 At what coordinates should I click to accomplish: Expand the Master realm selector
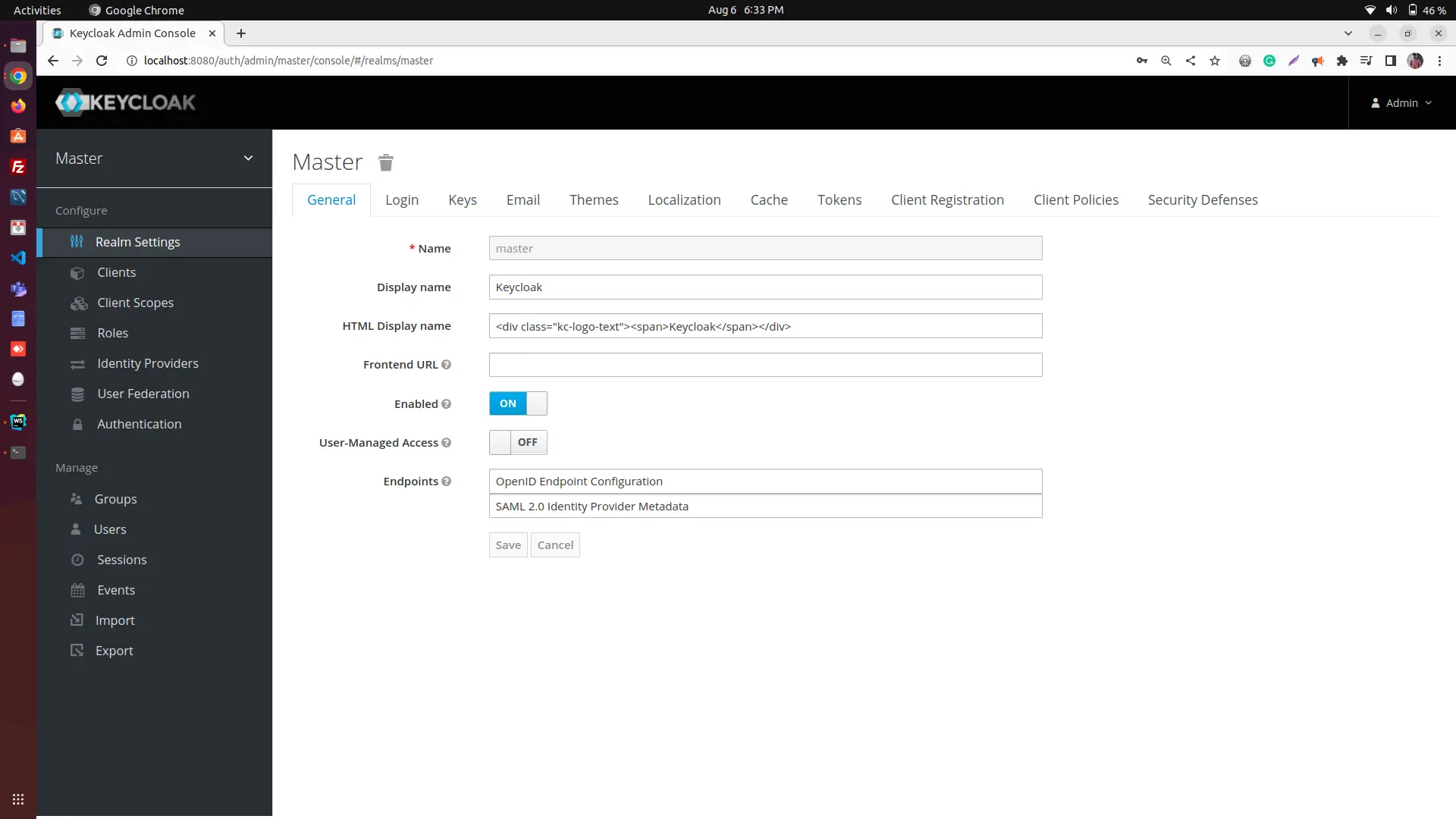154,158
